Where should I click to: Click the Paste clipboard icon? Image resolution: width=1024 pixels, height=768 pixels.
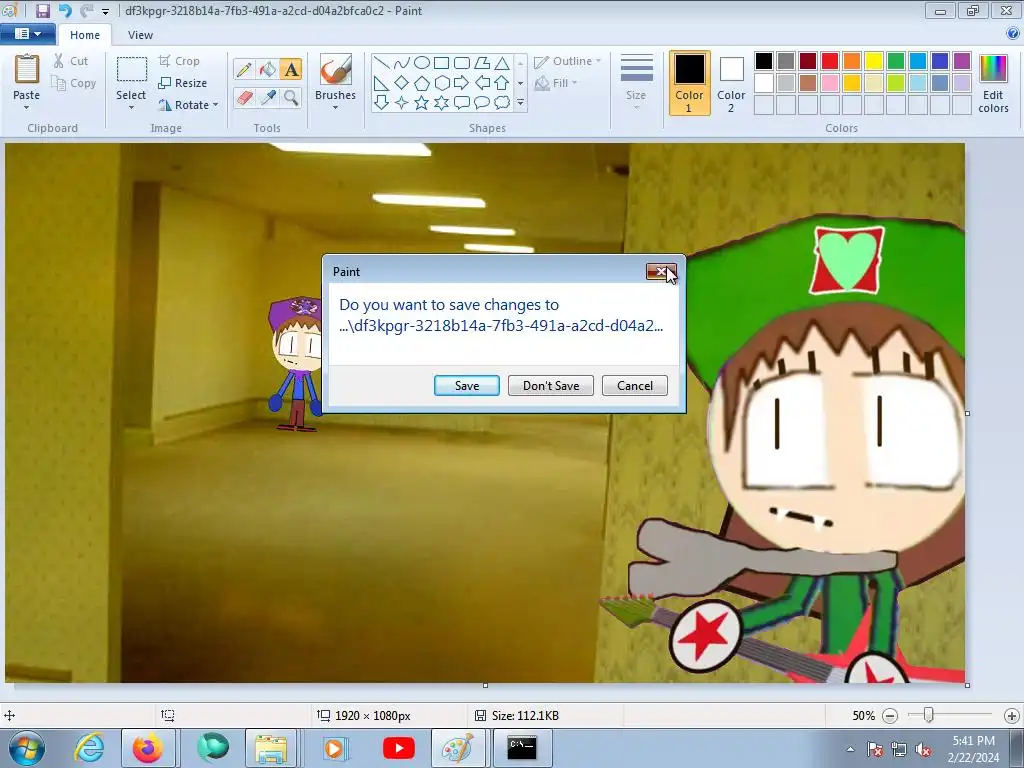(x=27, y=69)
